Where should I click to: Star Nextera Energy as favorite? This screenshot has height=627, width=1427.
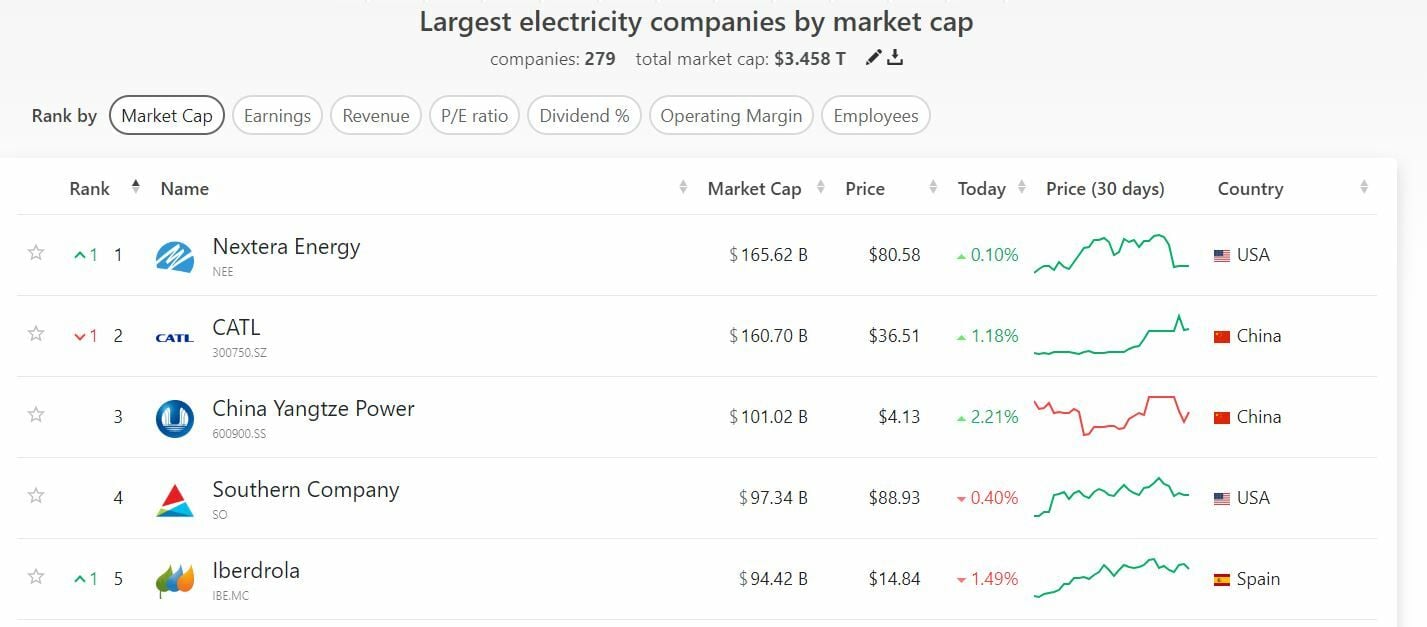[x=36, y=252]
